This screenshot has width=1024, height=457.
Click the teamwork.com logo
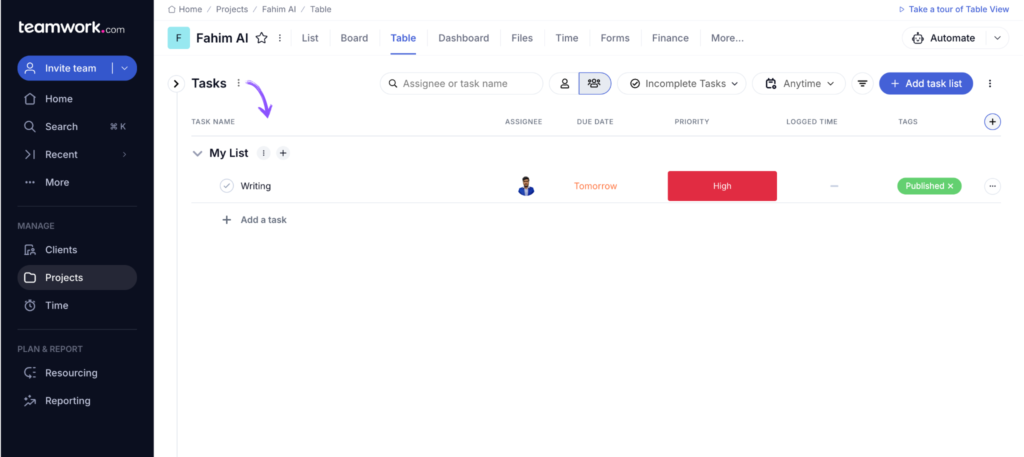pyautogui.click(x=71, y=27)
